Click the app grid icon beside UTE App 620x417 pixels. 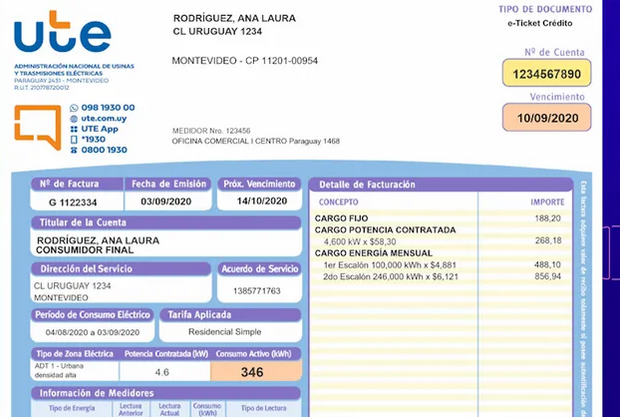pos(74,129)
